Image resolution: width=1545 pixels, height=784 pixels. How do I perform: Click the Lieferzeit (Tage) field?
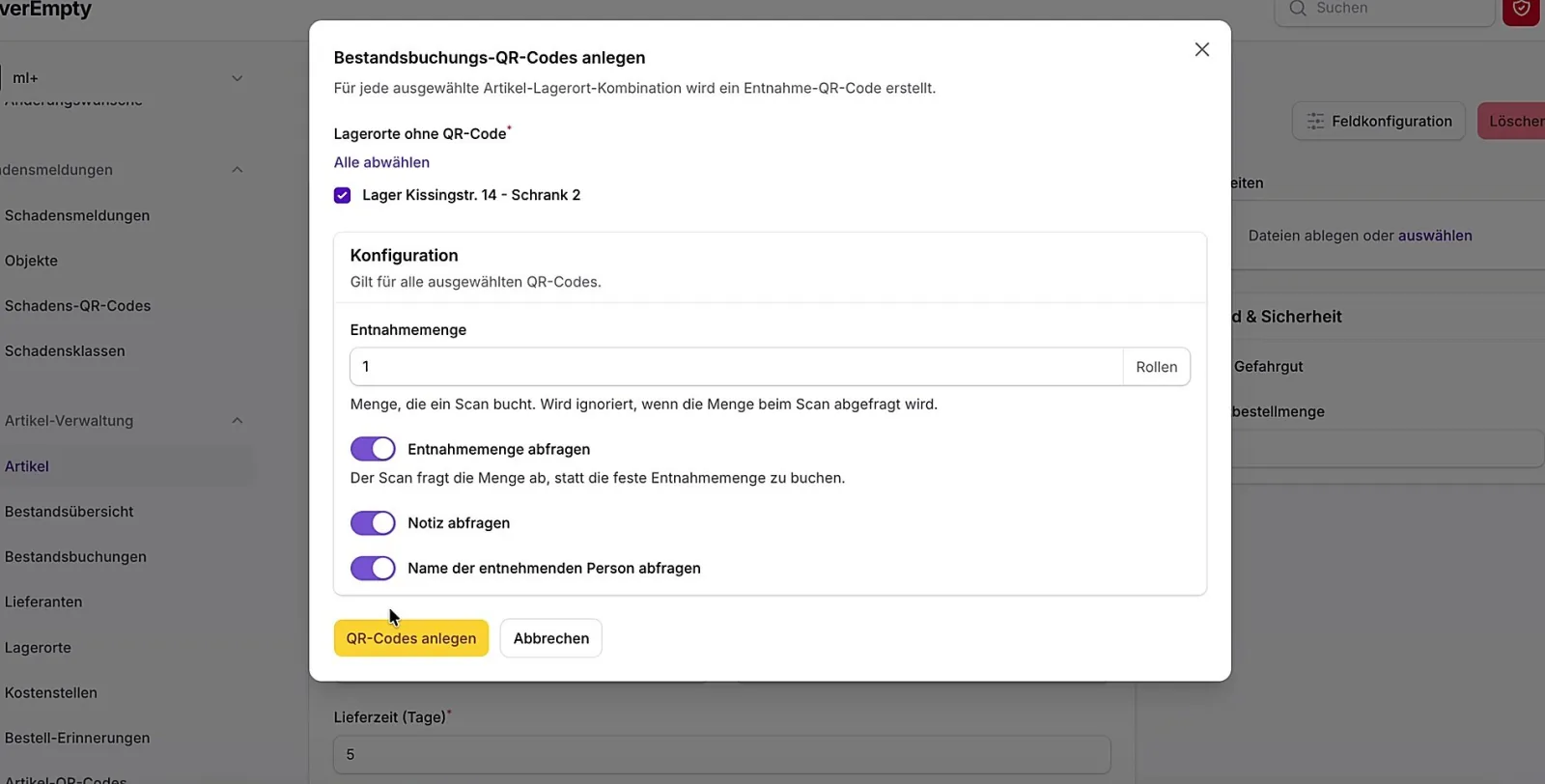[x=722, y=755]
